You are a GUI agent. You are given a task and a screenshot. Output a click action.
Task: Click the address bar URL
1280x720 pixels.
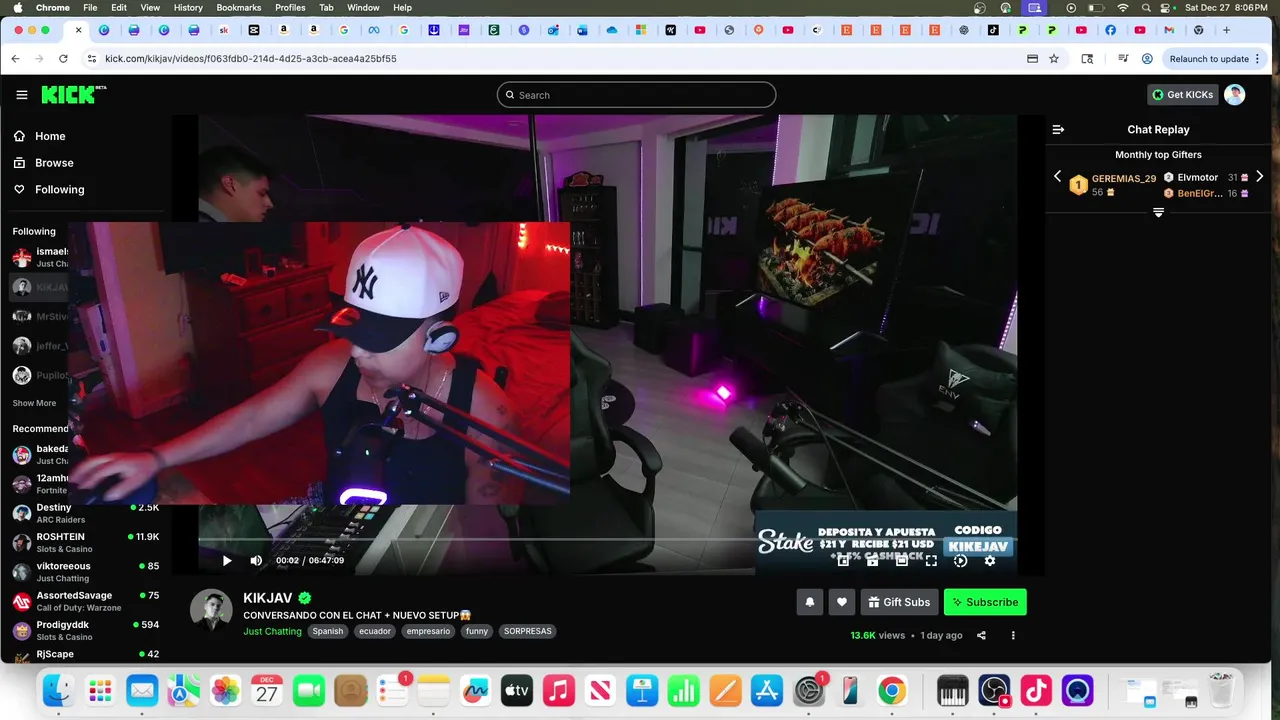[x=250, y=59]
